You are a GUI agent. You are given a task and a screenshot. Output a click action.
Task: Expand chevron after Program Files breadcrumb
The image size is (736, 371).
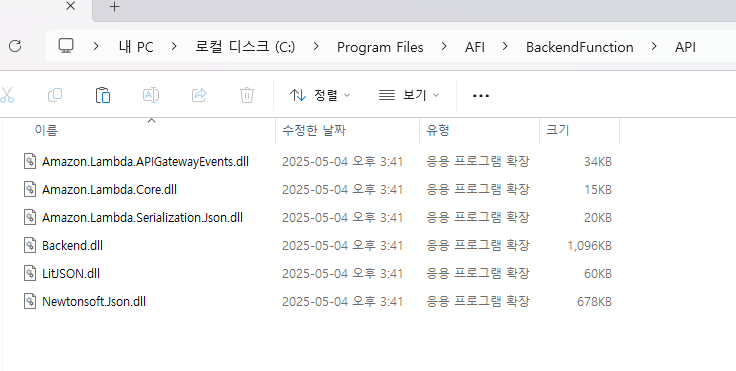coord(444,46)
